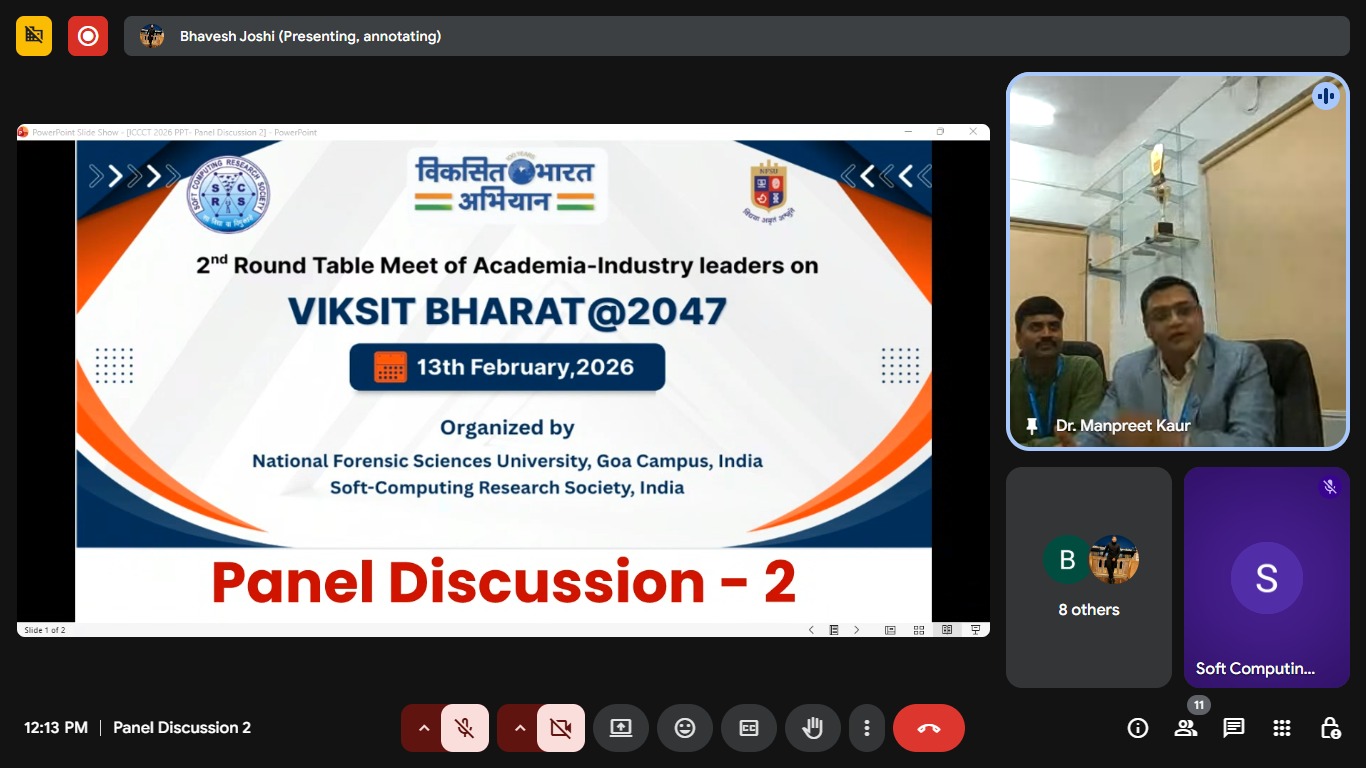The image size is (1366, 768).
Task: Click the red recording indicator
Action: pyautogui.click(x=88, y=36)
